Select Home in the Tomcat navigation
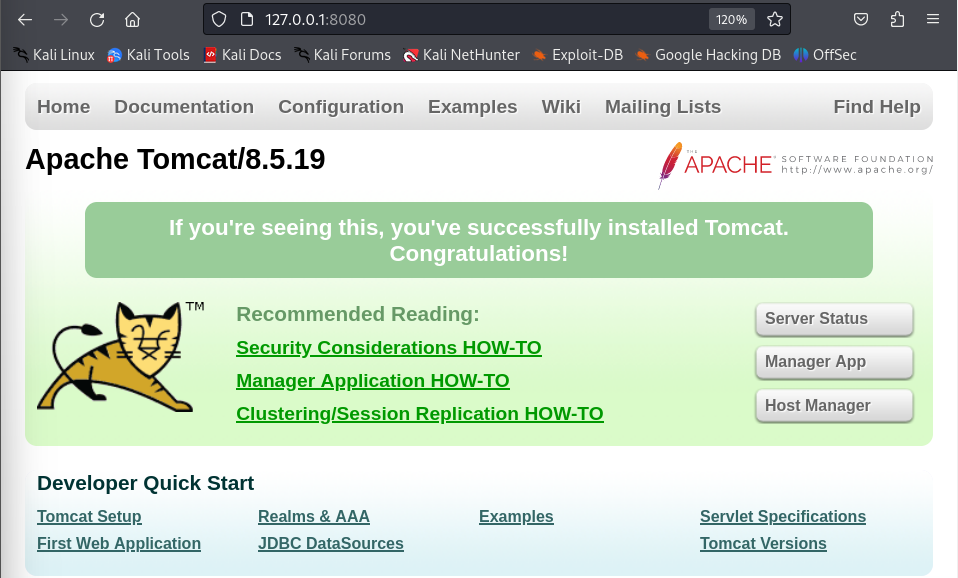This screenshot has width=958, height=578. pos(64,107)
